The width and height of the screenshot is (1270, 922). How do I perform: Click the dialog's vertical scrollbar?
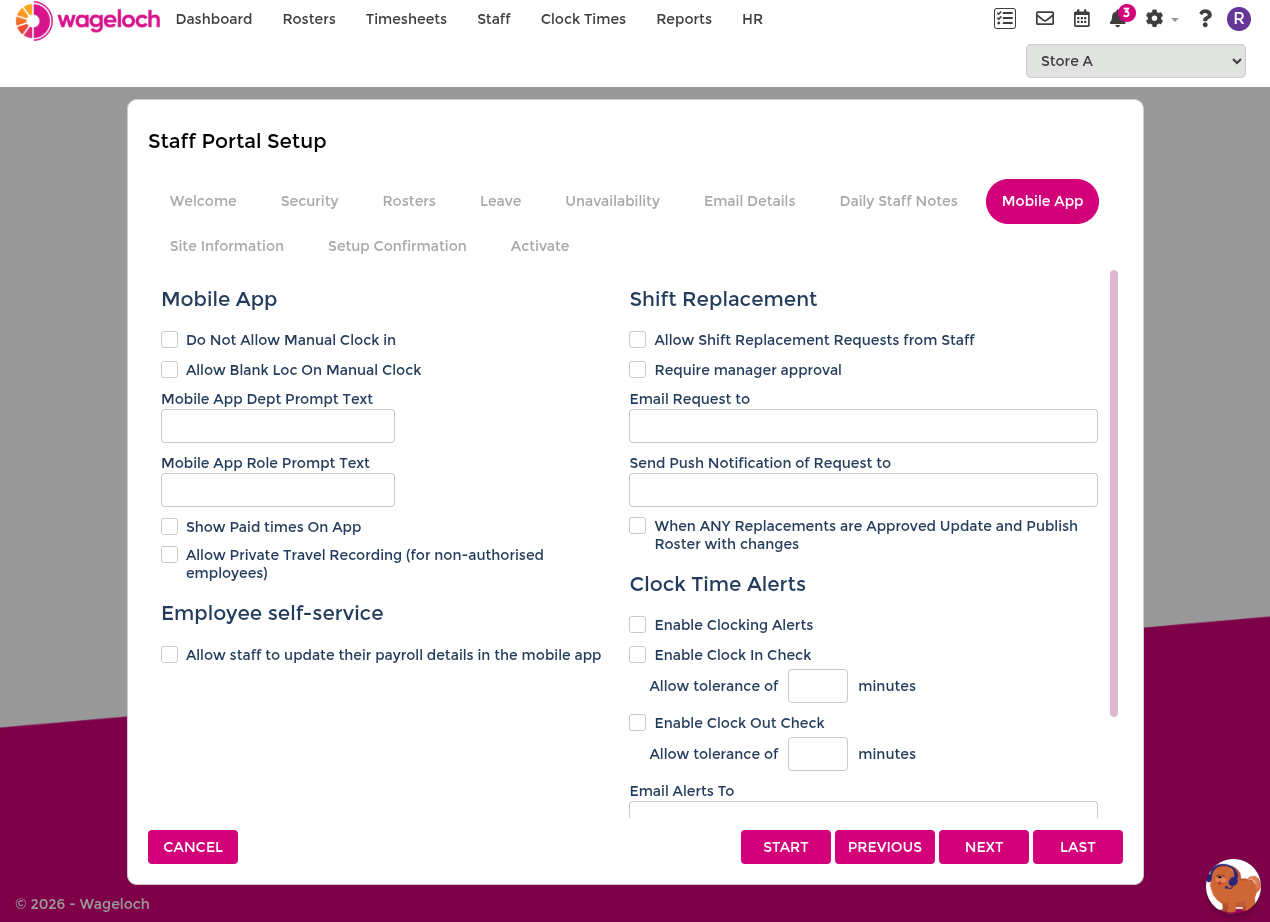[1114, 493]
